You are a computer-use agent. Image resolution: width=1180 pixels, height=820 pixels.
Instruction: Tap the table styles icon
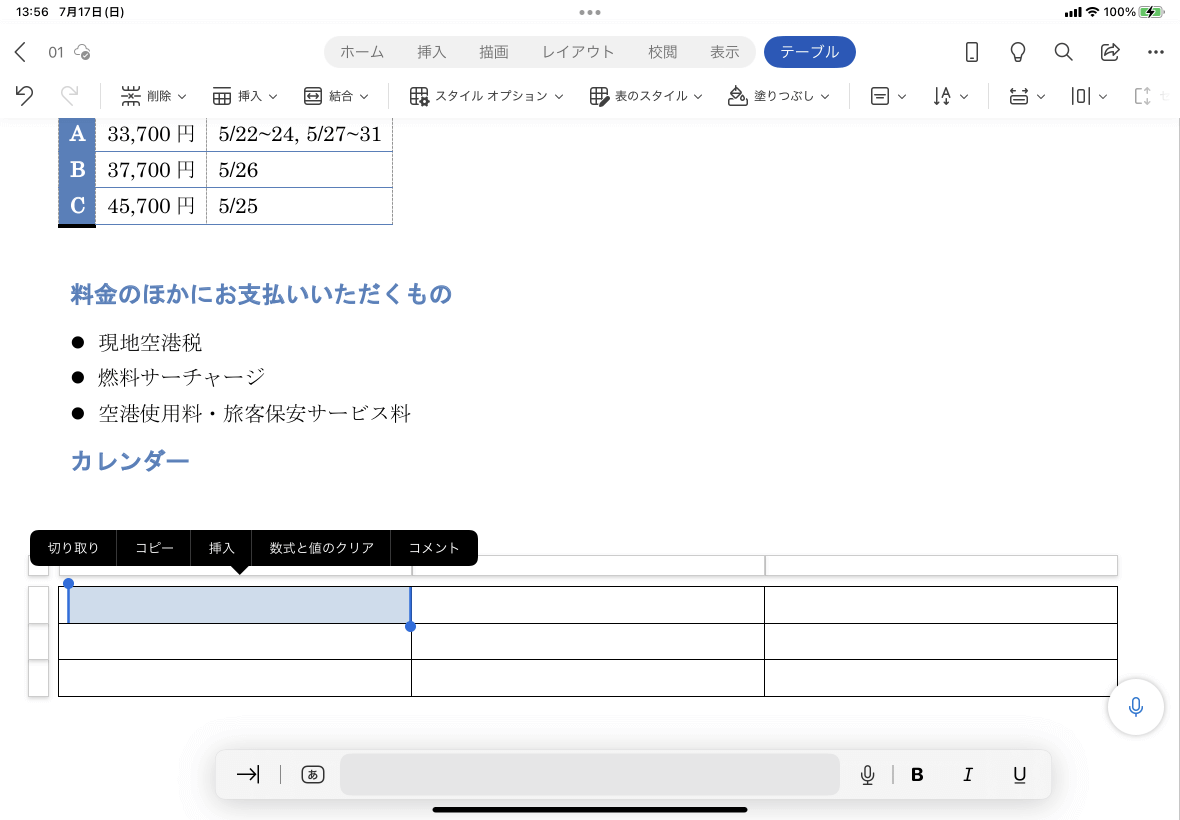(x=599, y=96)
